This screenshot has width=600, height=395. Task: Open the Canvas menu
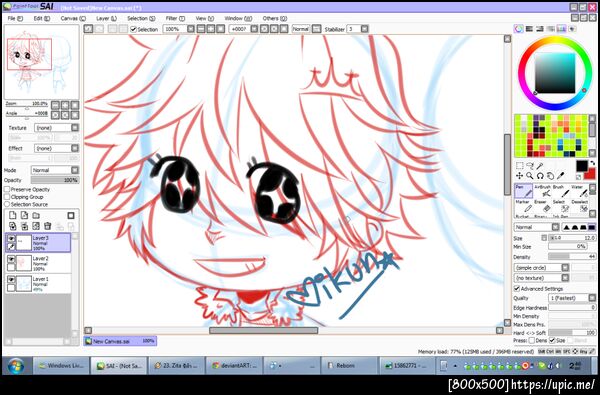pos(73,18)
